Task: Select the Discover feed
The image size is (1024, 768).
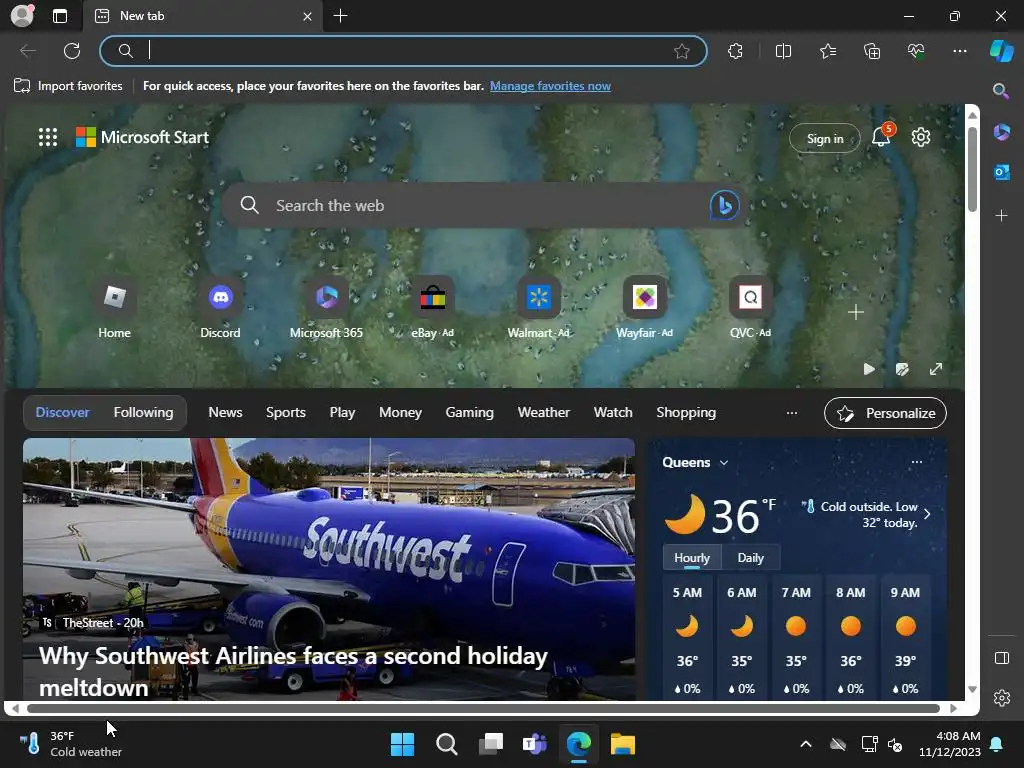Action: coord(62,413)
